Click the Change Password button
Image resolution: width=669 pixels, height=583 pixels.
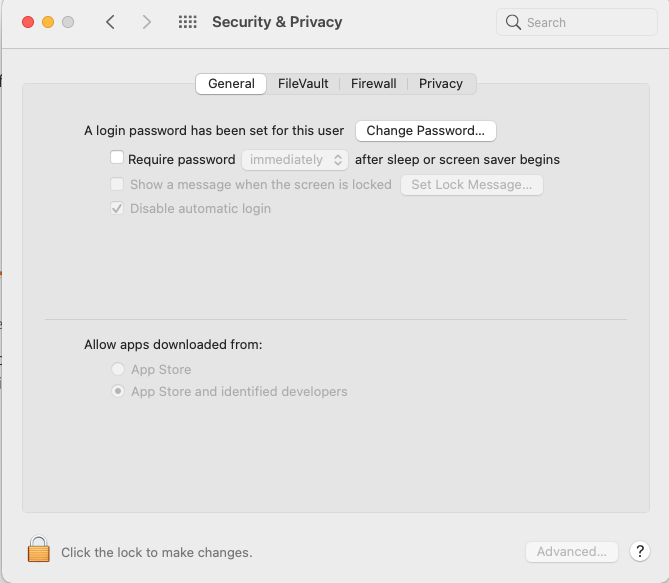(x=426, y=131)
